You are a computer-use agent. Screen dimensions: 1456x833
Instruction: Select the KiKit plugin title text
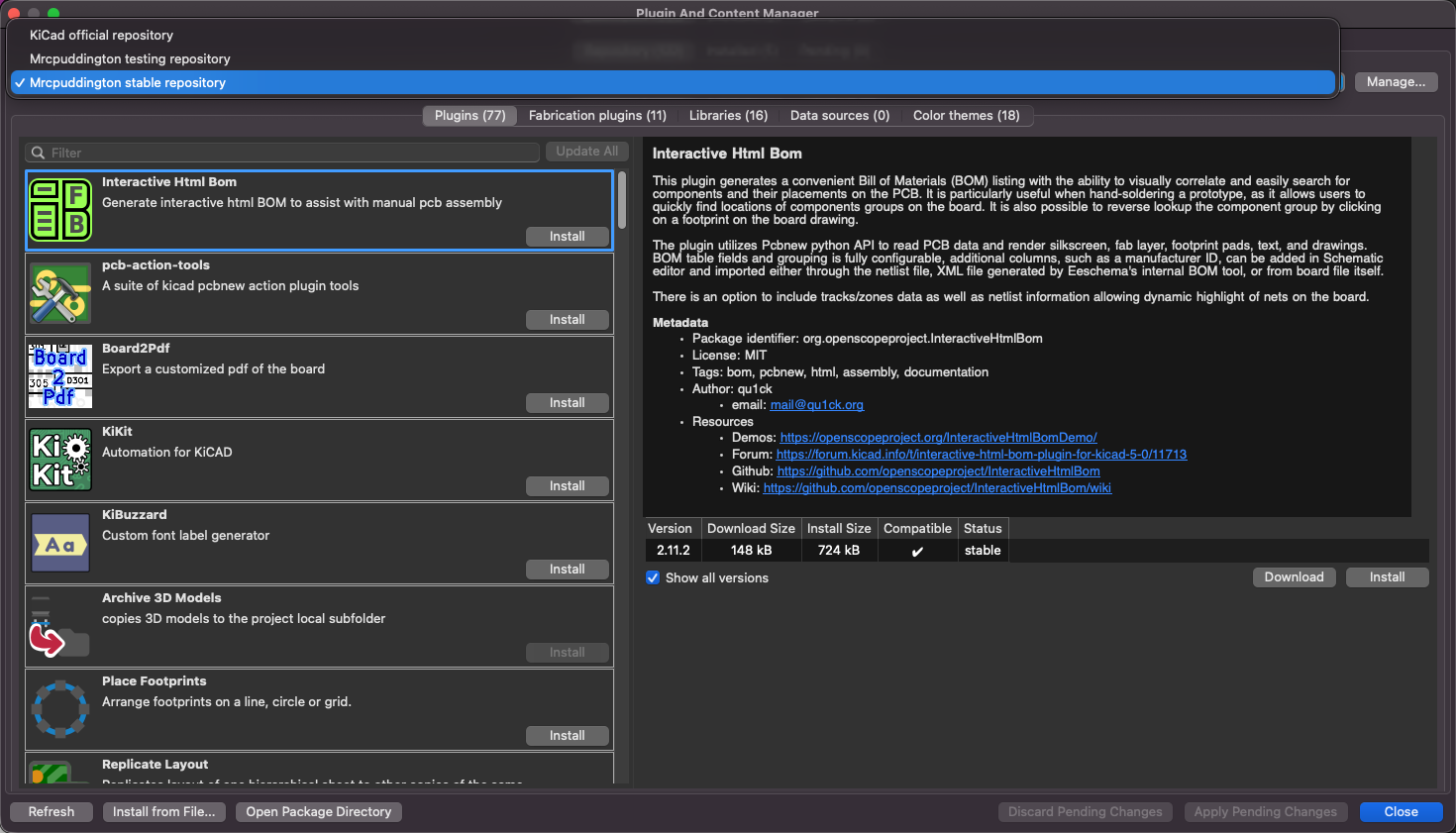(x=117, y=432)
